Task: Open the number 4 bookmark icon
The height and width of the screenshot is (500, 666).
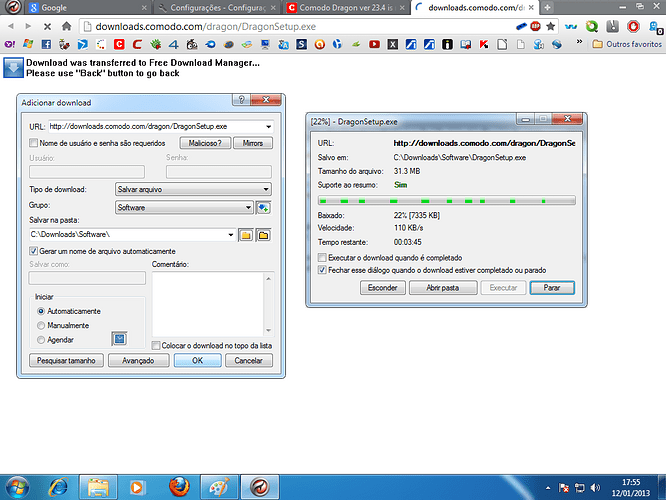Action: pos(174,44)
